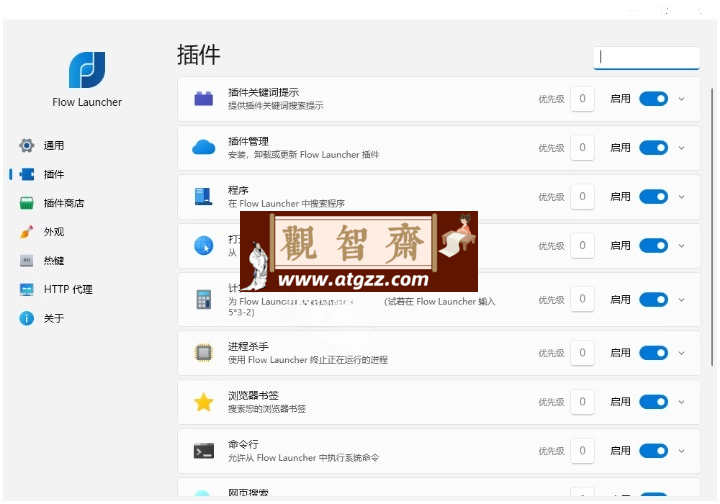Viewport: 720px width, 504px height.
Task: Disable the 插件关键词提示 plugin switch
Action: (653, 99)
